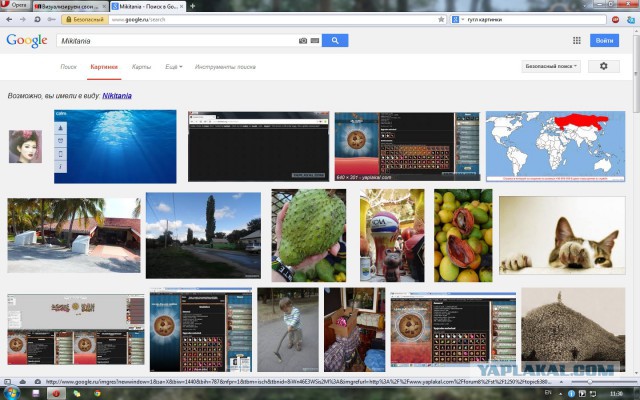The image size is (640, 400).
Task: Open the Windows Start button
Action: pyautogui.click(x=11, y=393)
